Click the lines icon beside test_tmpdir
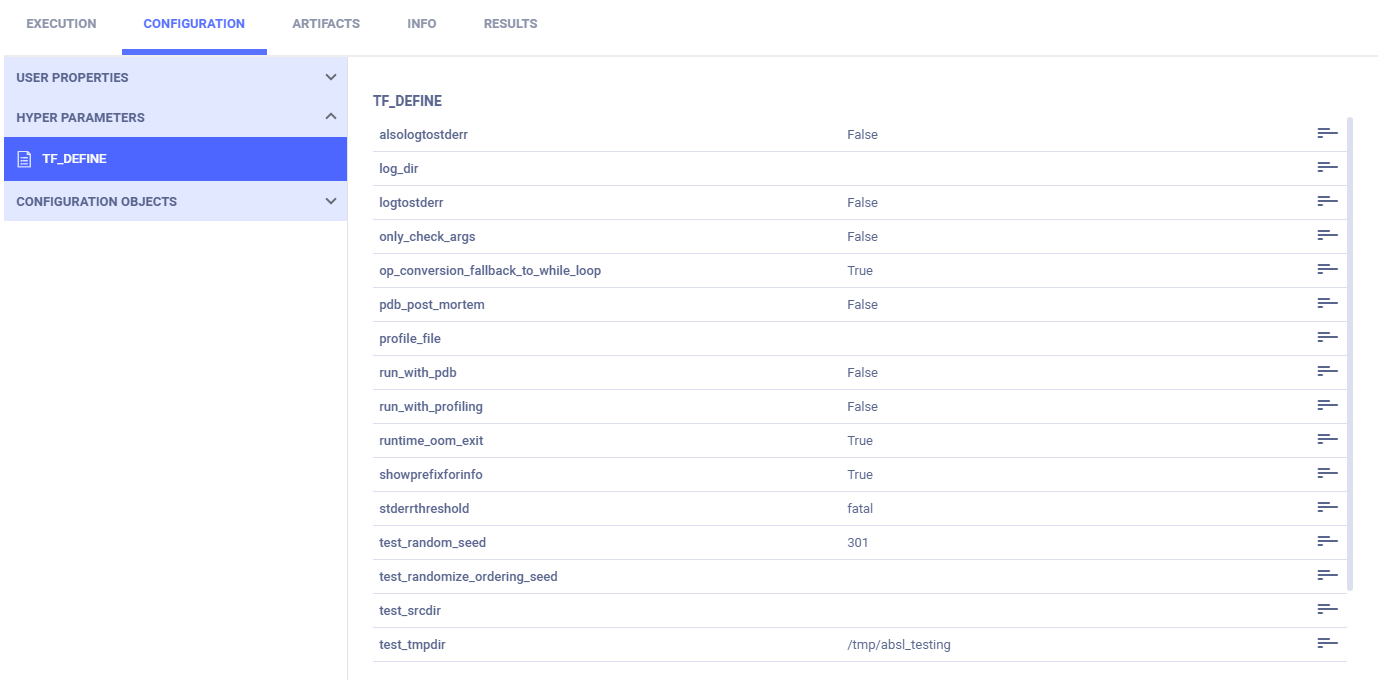 pyautogui.click(x=1327, y=644)
